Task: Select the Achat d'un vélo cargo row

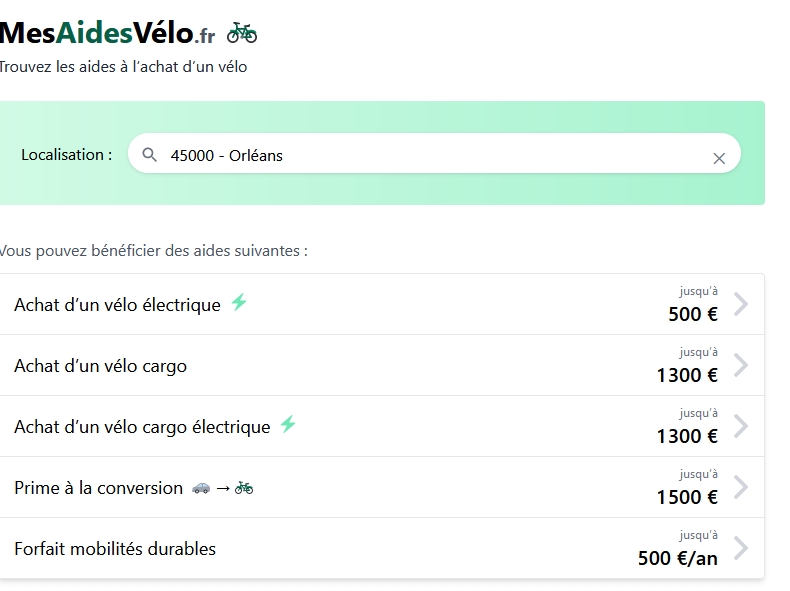Action: click(x=100, y=366)
